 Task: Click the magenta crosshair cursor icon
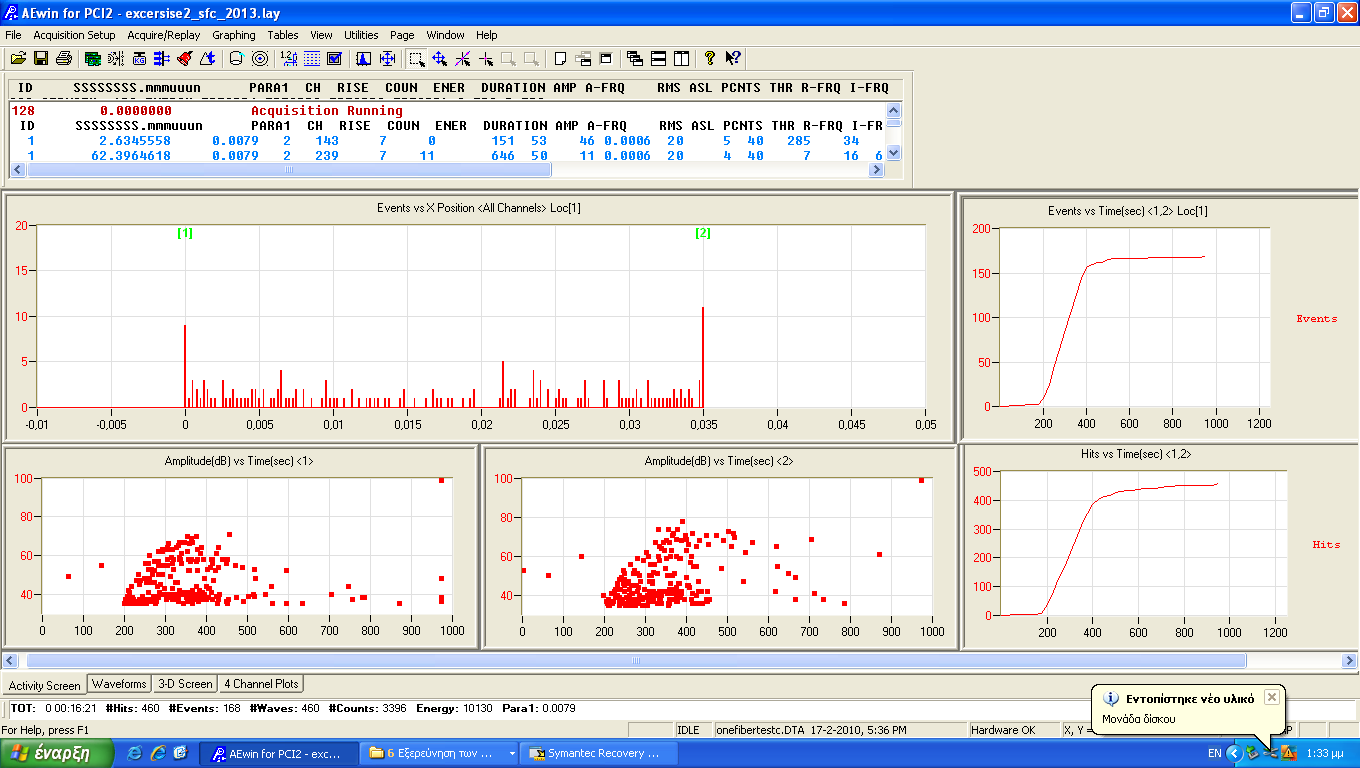click(x=486, y=58)
